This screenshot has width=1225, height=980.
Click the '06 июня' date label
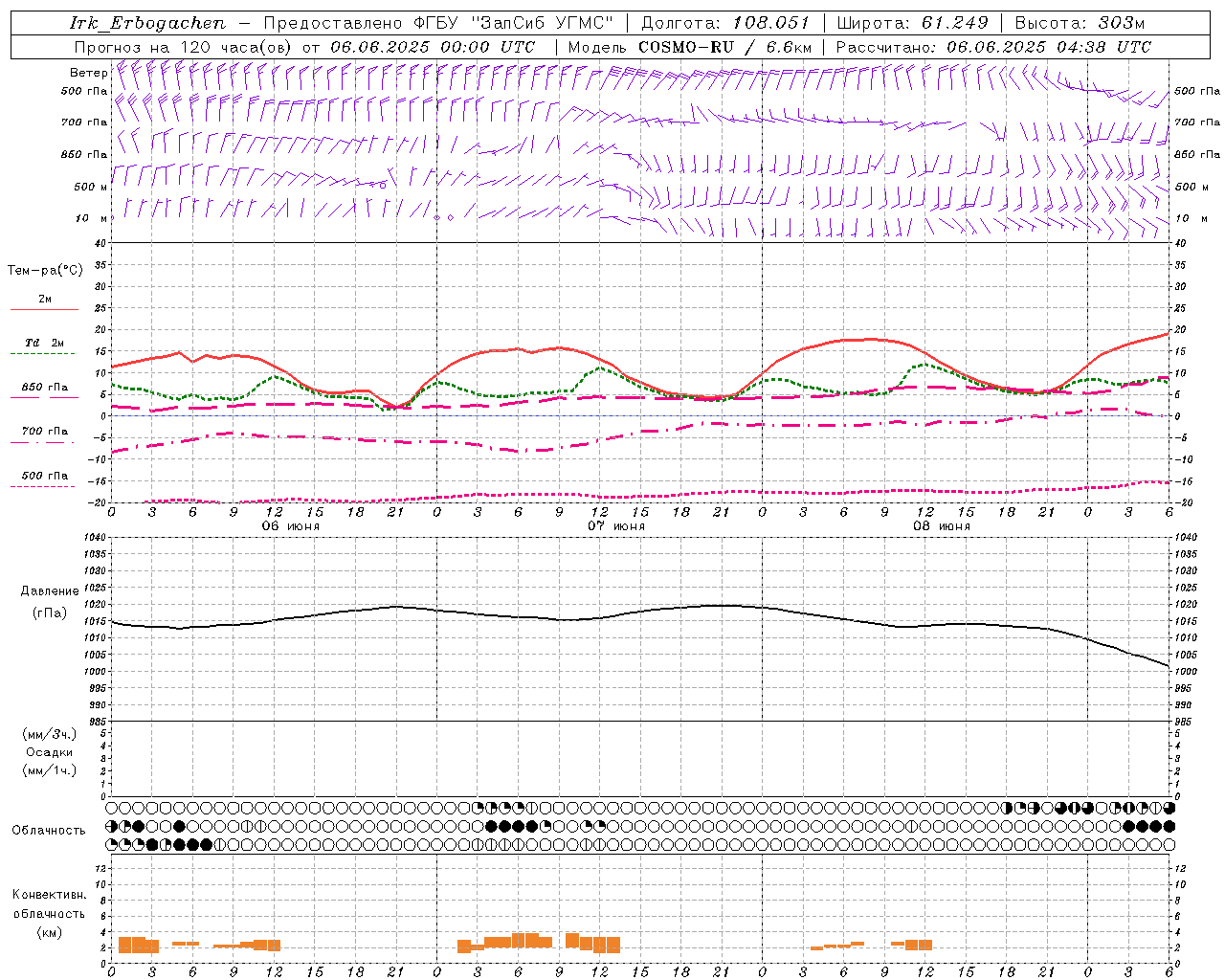point(291,526)
